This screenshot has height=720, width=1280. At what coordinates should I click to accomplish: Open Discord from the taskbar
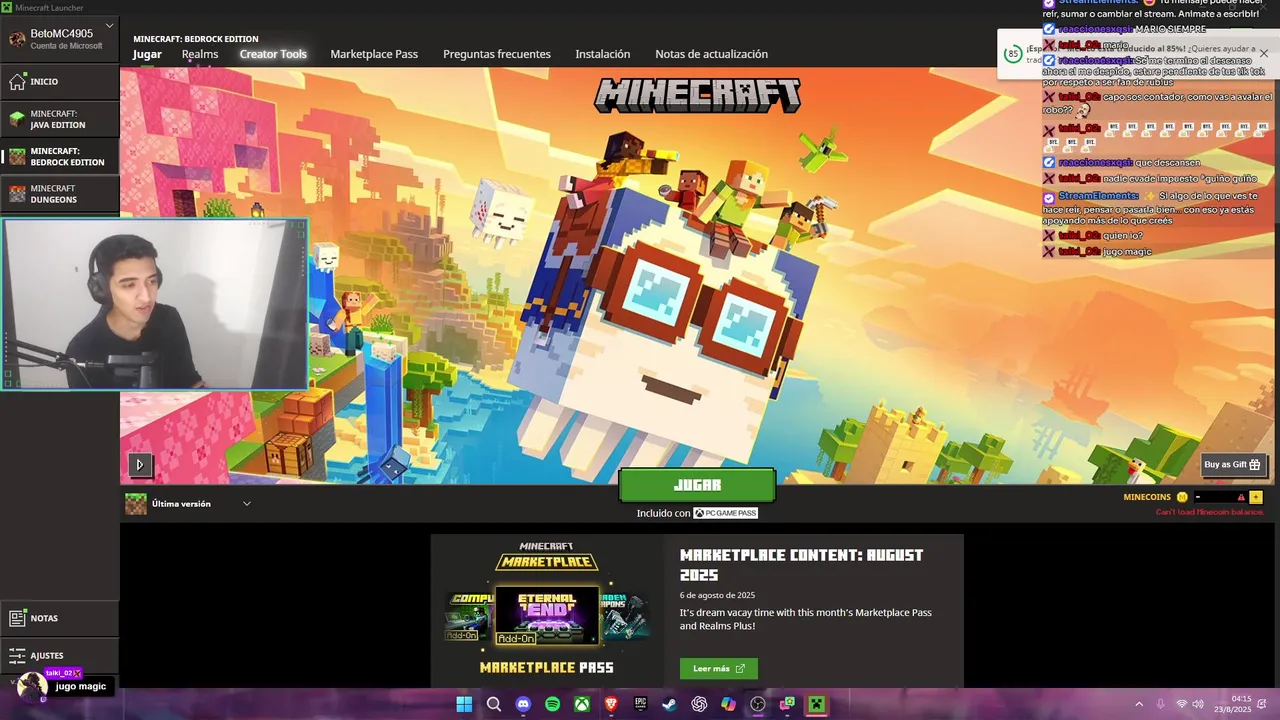(523, 704)
